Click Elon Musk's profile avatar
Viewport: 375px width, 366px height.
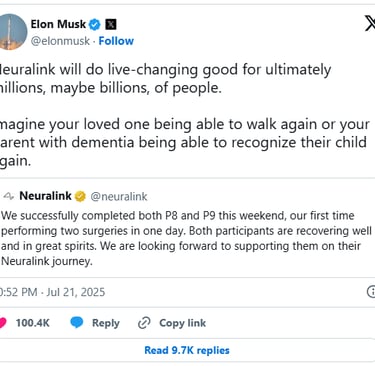point(12,32)
